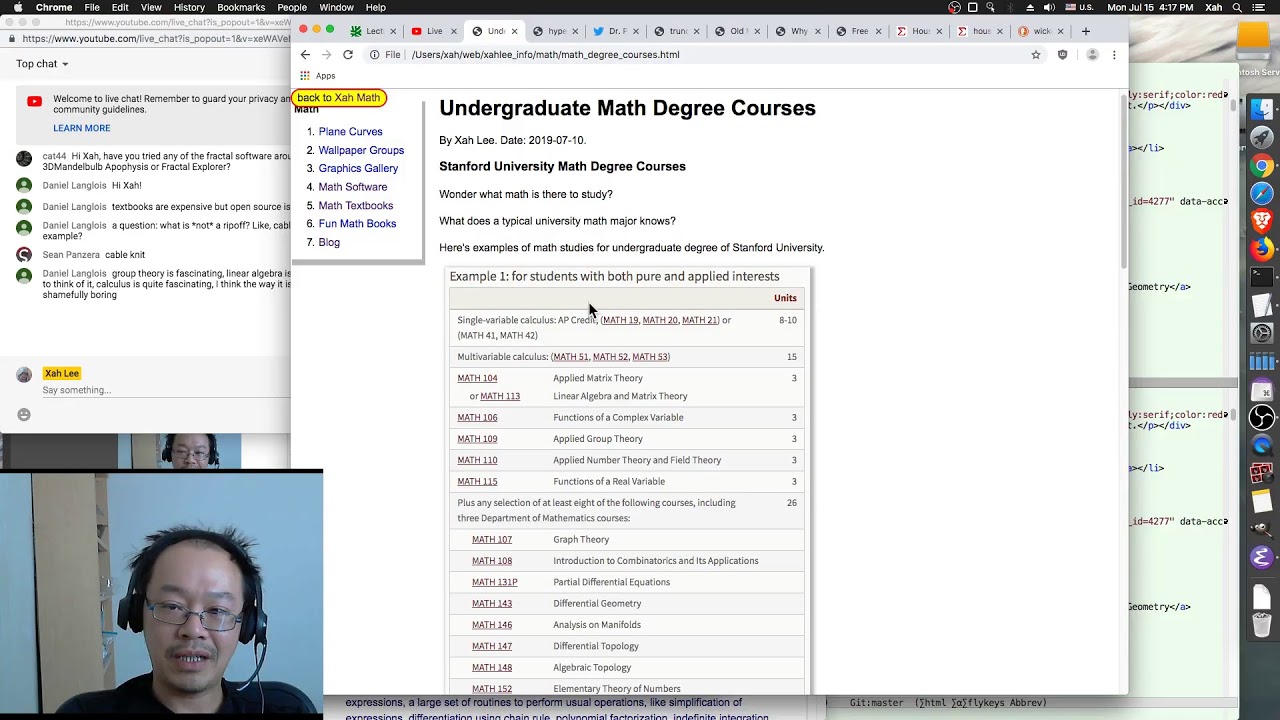Open a new Chrome tab
1280x720 pixels.
(x=1086, y=31)
